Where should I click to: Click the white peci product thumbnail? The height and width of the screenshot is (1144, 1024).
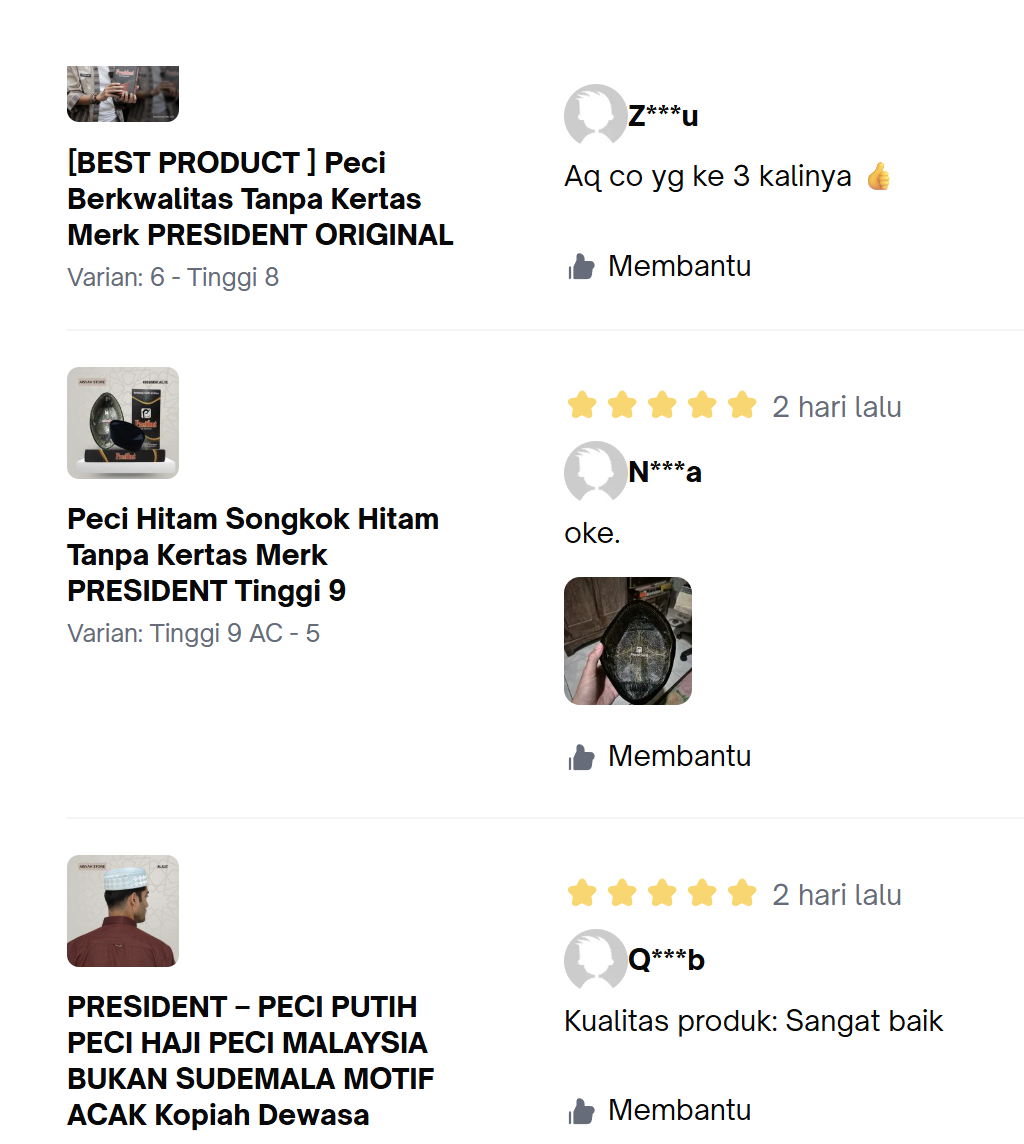122,910
